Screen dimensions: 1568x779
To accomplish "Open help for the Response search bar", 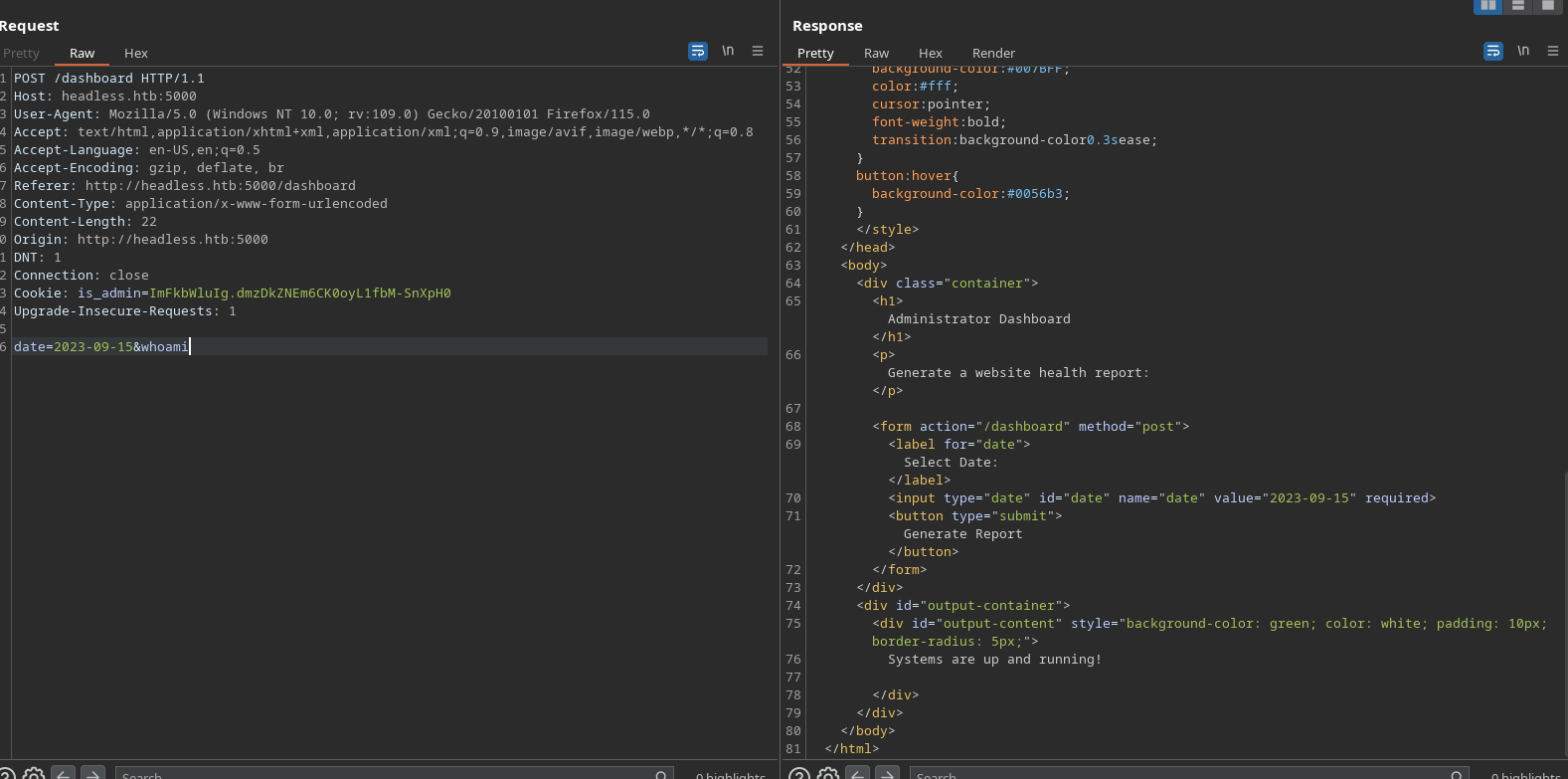I will point(799,774).
